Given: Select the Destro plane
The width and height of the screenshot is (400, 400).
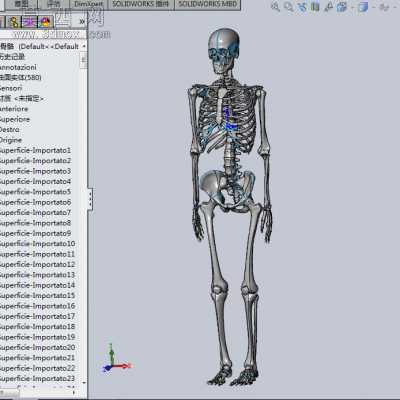Looking at the screenshot, I should pyautogui.click(x=10, y=129).
